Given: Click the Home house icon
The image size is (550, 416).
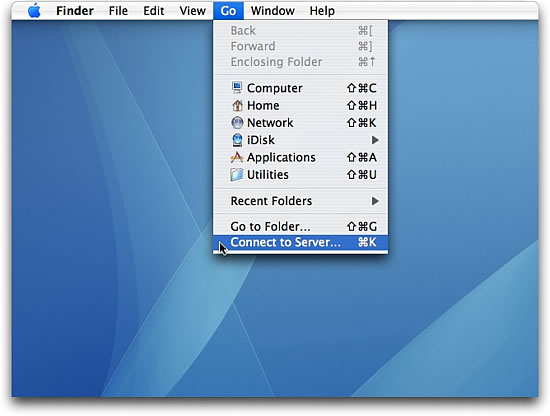Looking at the screenshot, I should tap(237, 105).
